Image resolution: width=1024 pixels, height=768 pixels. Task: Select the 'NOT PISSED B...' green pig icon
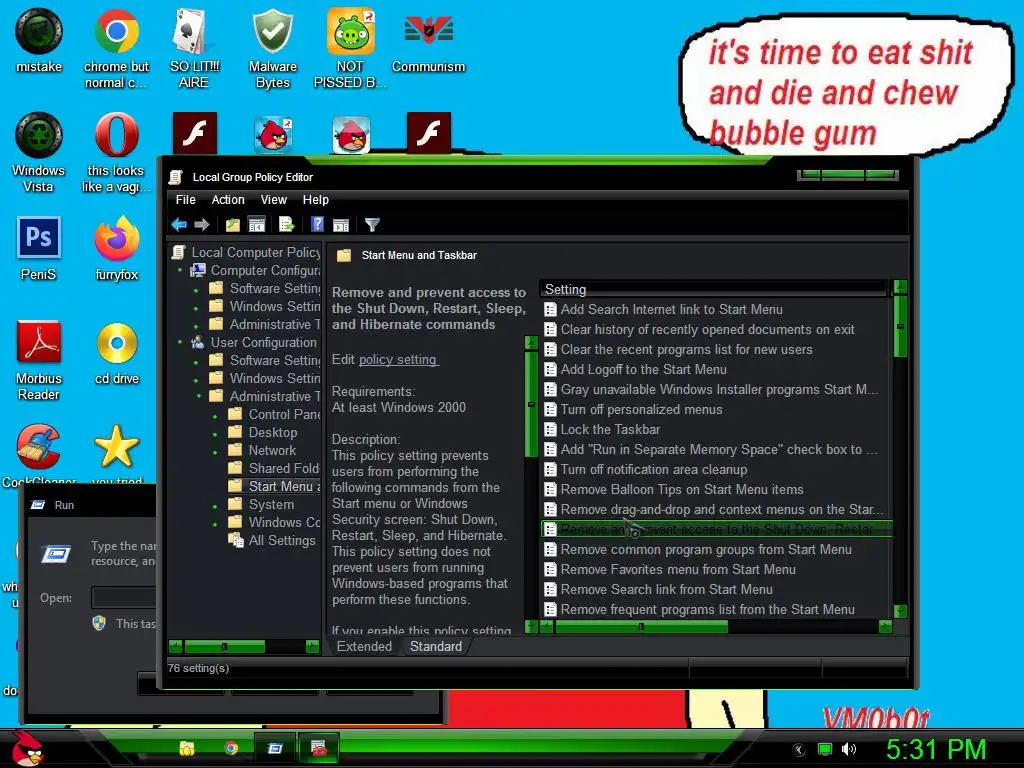click(350, 49)
